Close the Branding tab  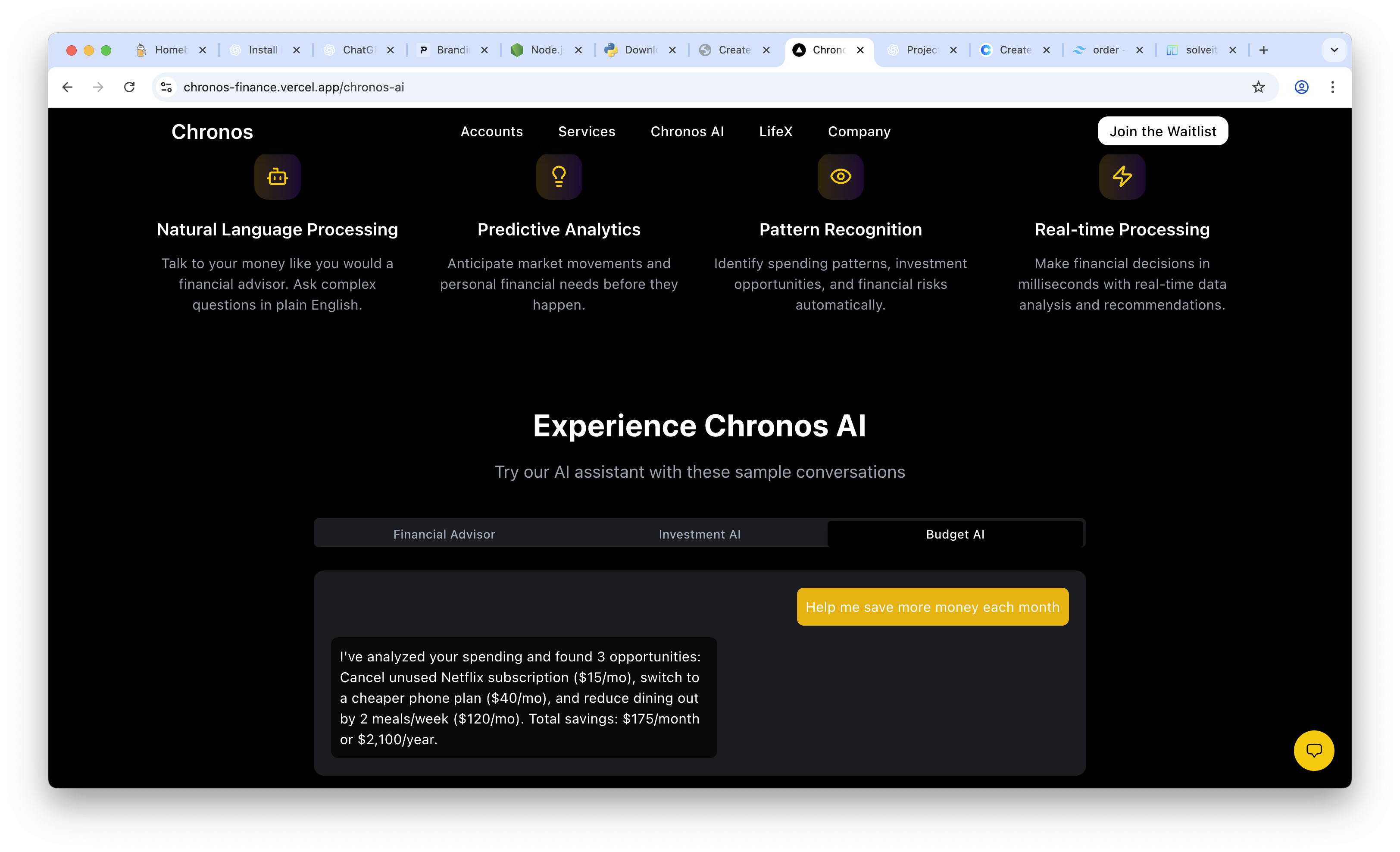484,50
